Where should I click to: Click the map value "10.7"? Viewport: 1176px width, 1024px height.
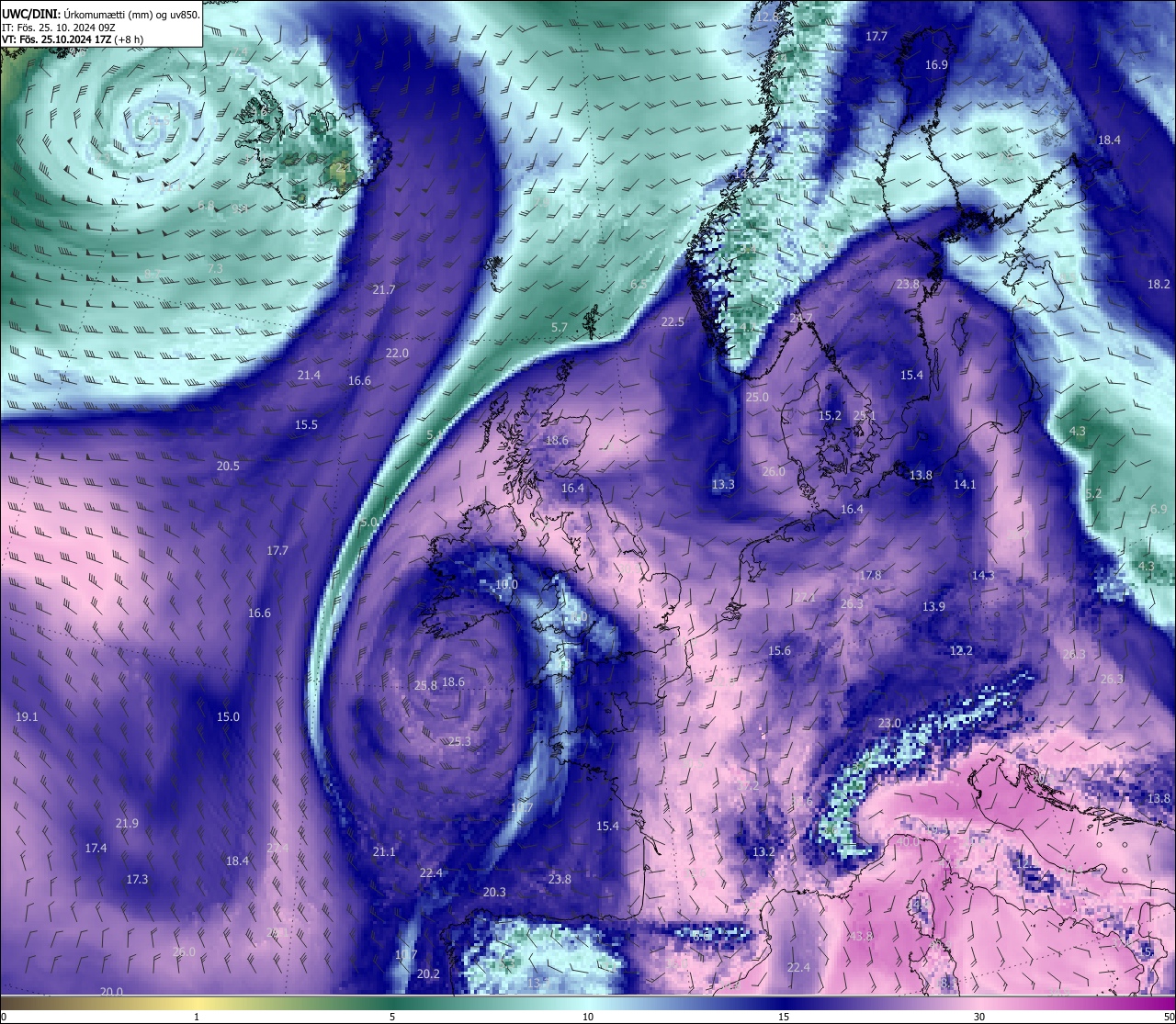coord(406,956)
